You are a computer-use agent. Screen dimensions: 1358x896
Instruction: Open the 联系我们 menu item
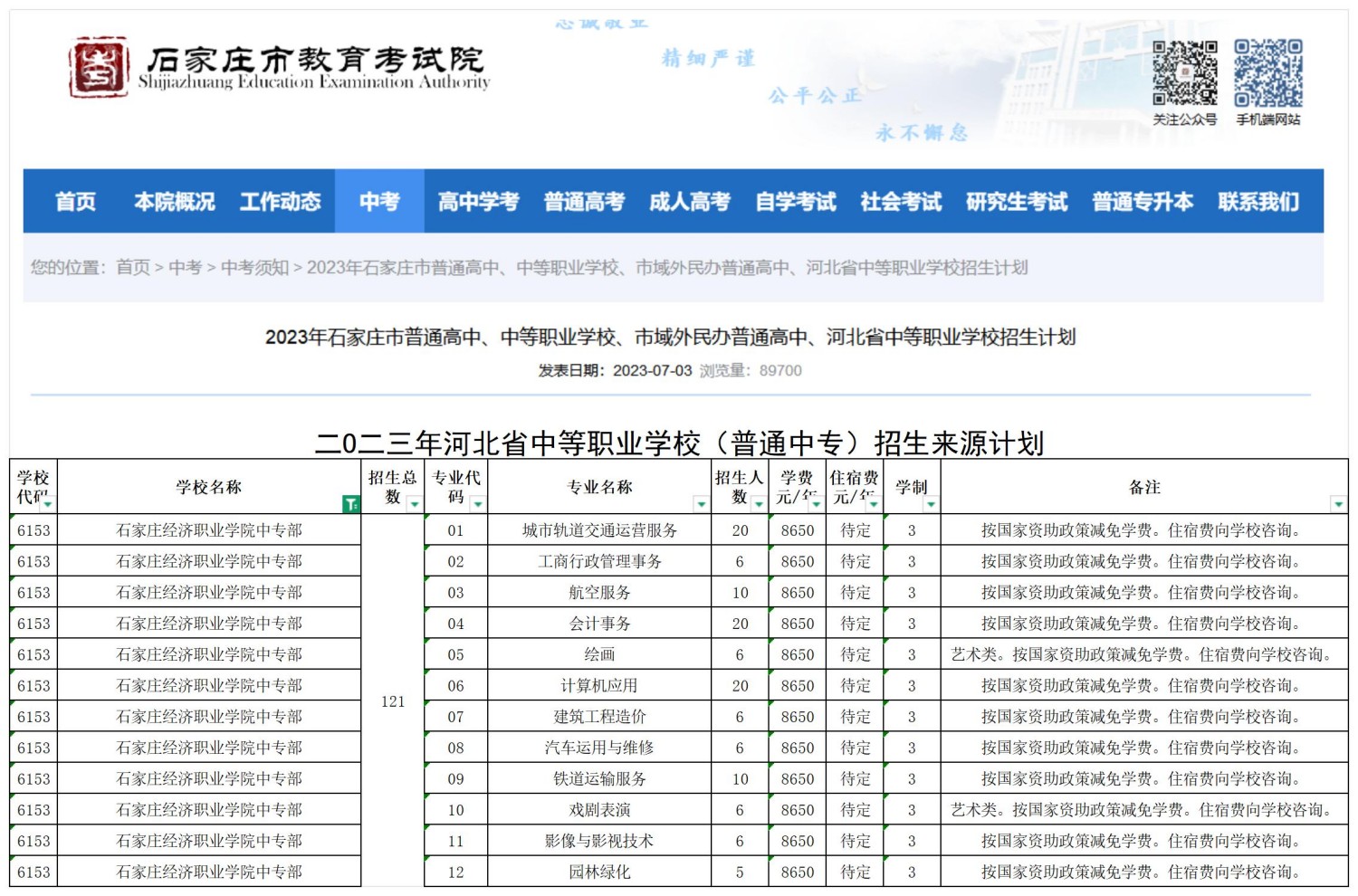point(1258,201)
